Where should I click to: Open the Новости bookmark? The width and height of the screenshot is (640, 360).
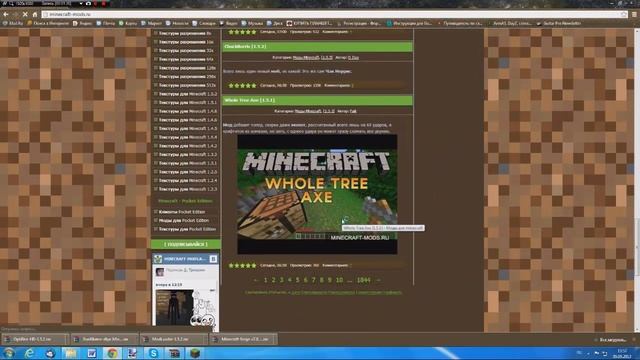pos(177,23)
